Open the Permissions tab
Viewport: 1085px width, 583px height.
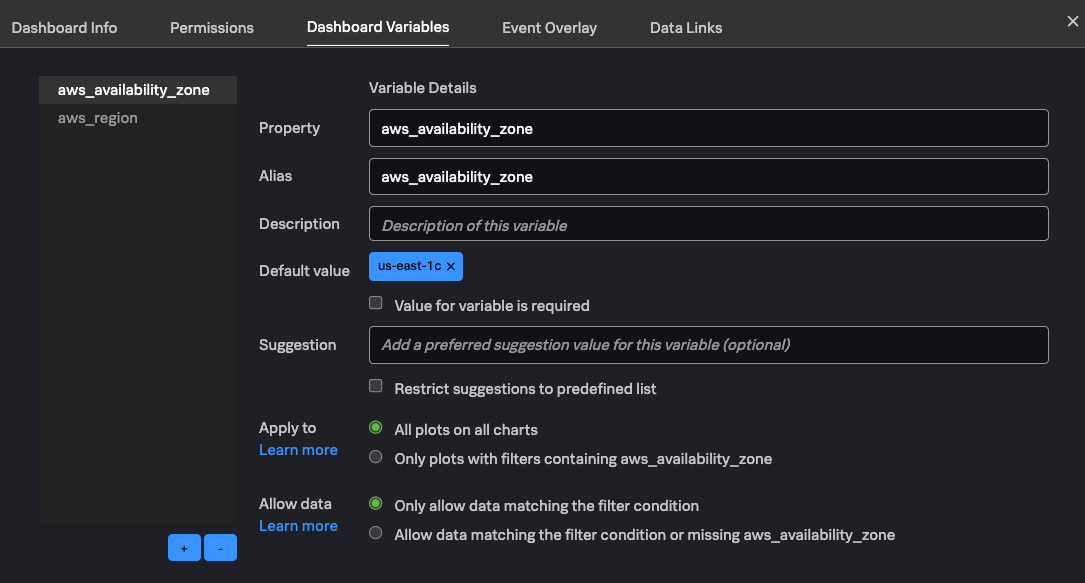211,27
